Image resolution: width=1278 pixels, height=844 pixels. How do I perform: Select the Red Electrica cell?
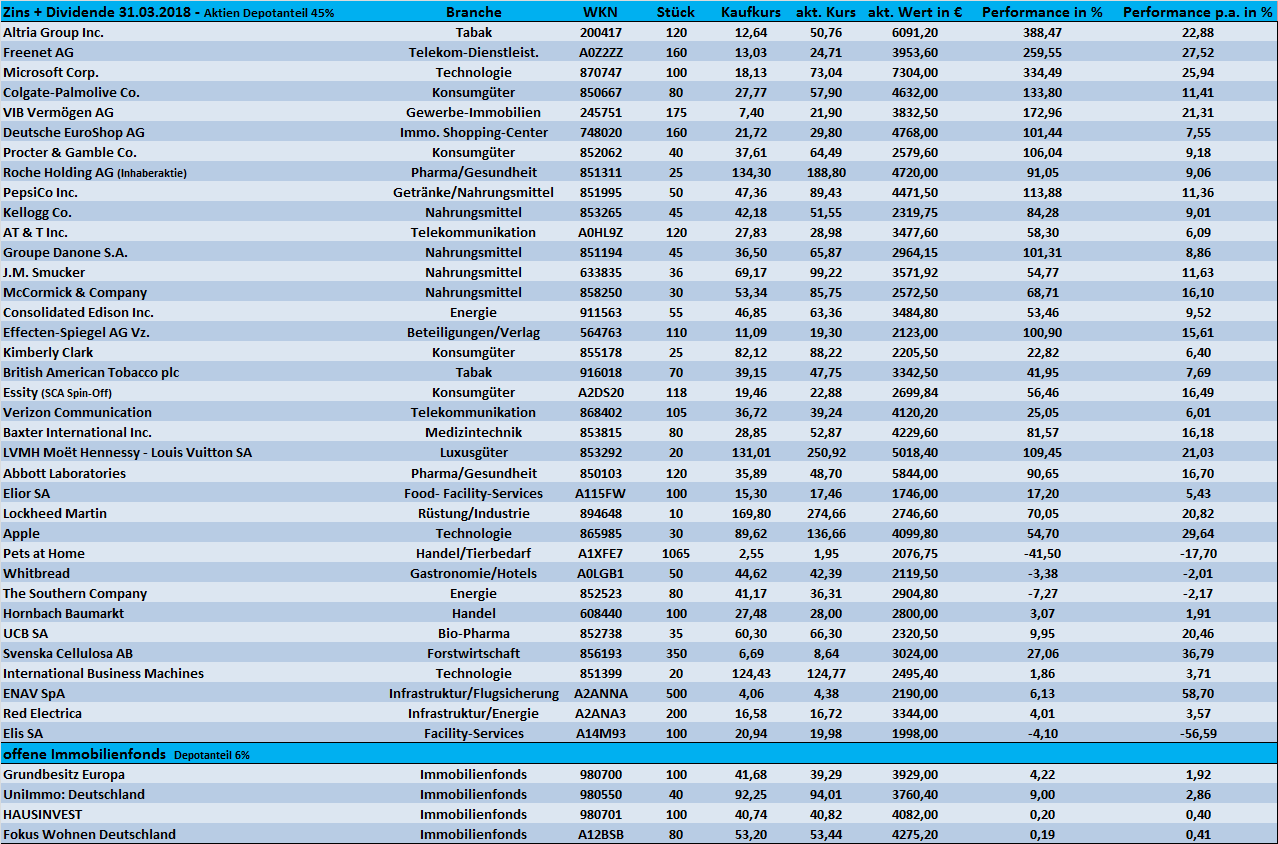pos(43,713)
